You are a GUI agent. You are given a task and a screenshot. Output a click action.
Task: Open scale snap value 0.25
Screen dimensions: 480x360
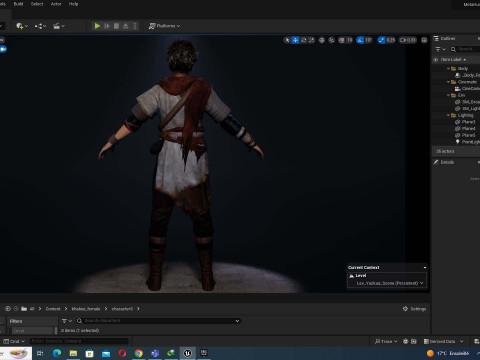coord(390,40)
